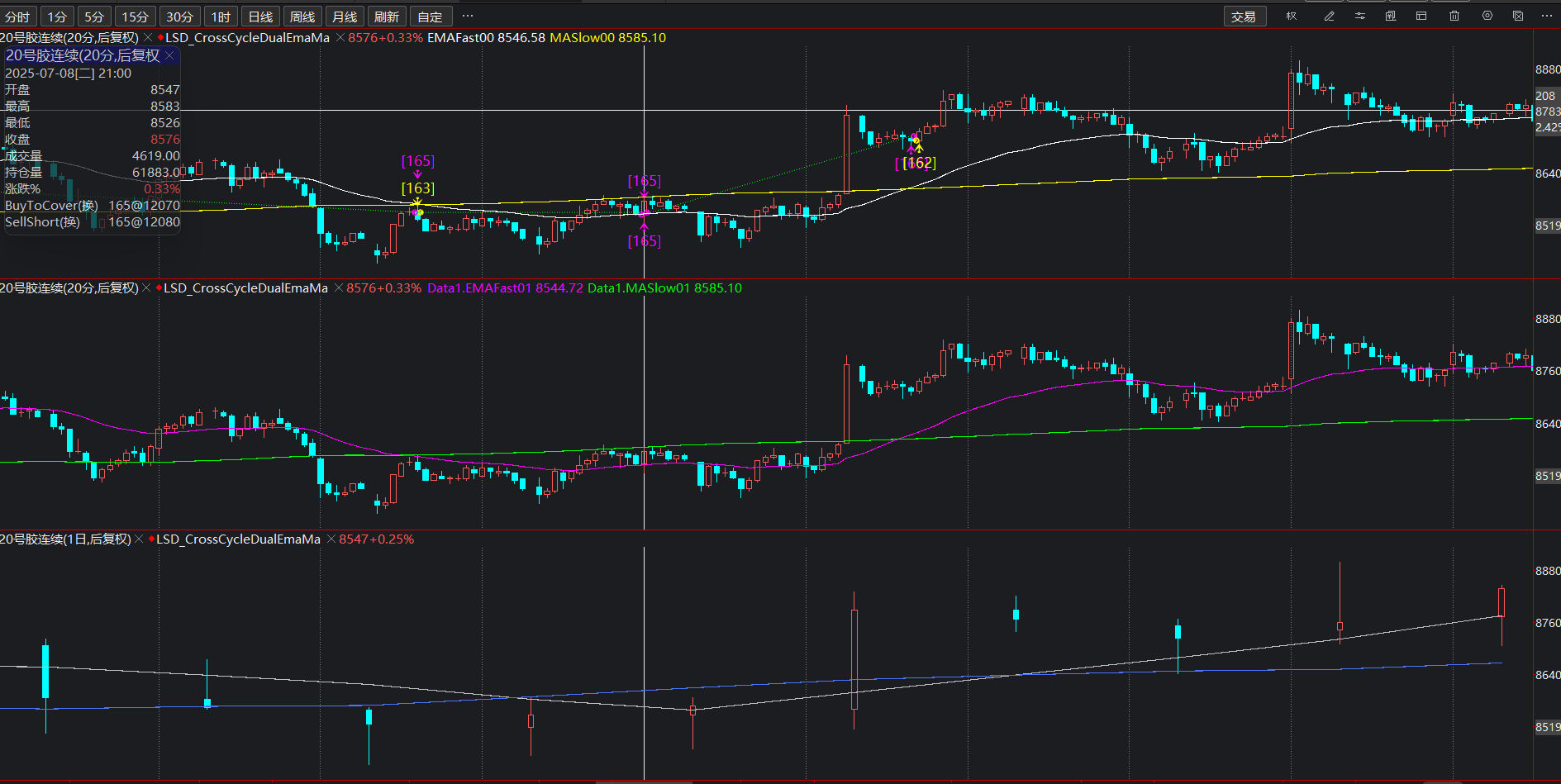Click the trash delete icon

(1454, 17)
